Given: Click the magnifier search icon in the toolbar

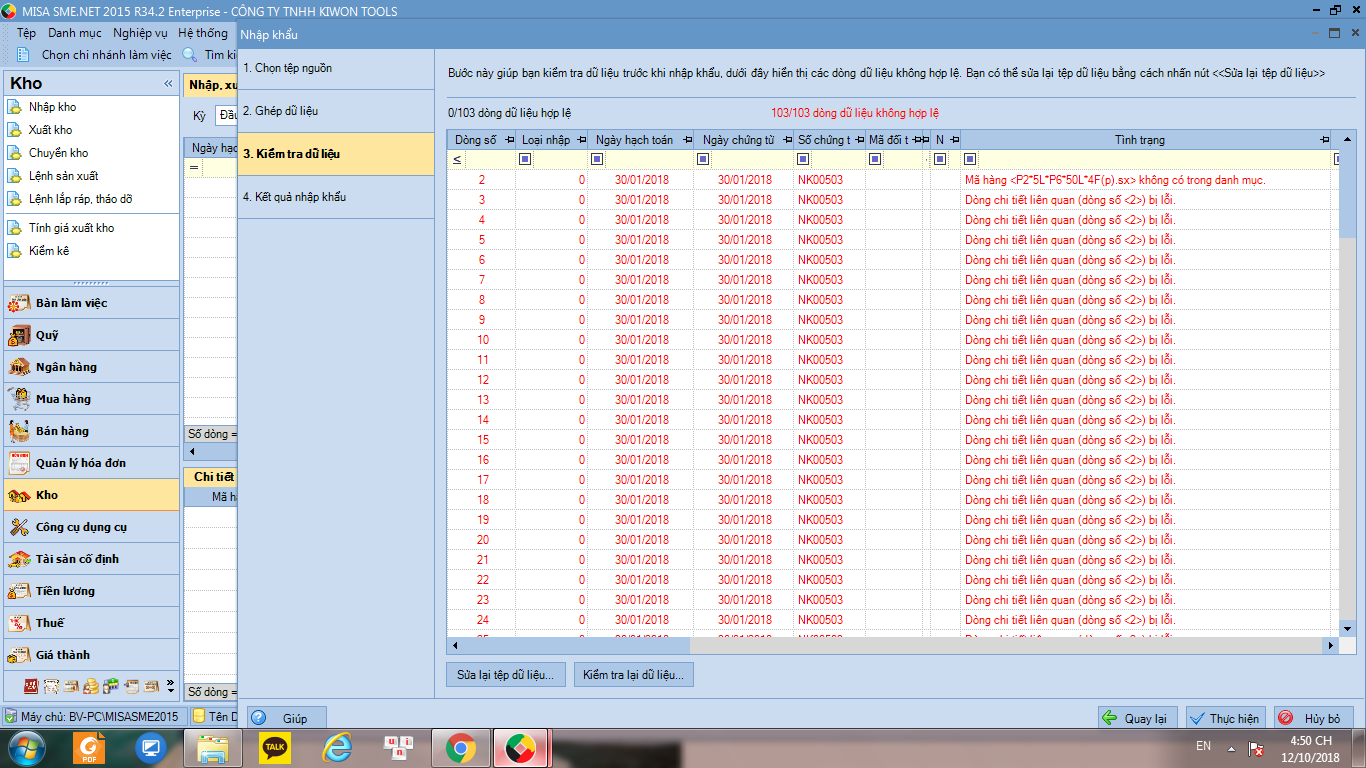Looking at the screenshot, I should pyautogui.click(x=190, y=55).
